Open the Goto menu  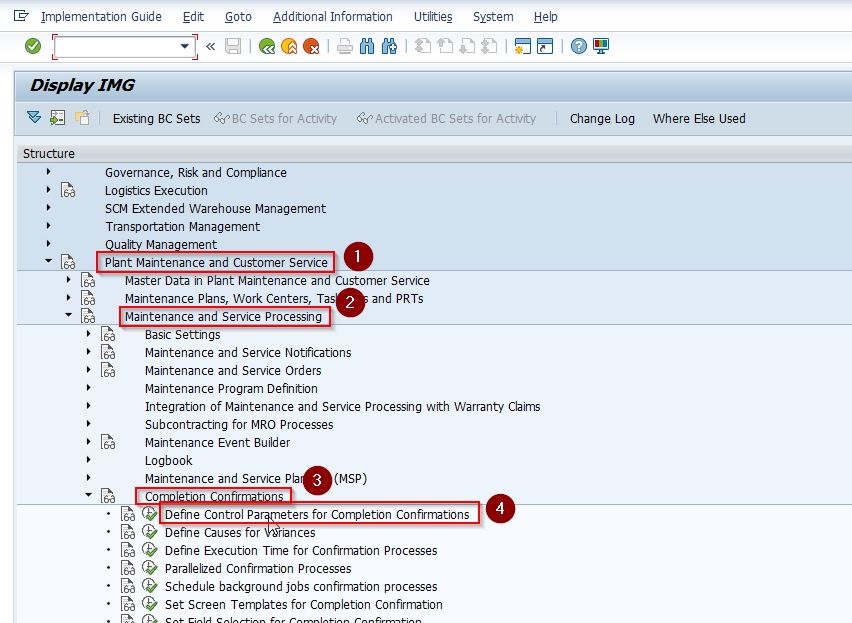click(238, 17)
